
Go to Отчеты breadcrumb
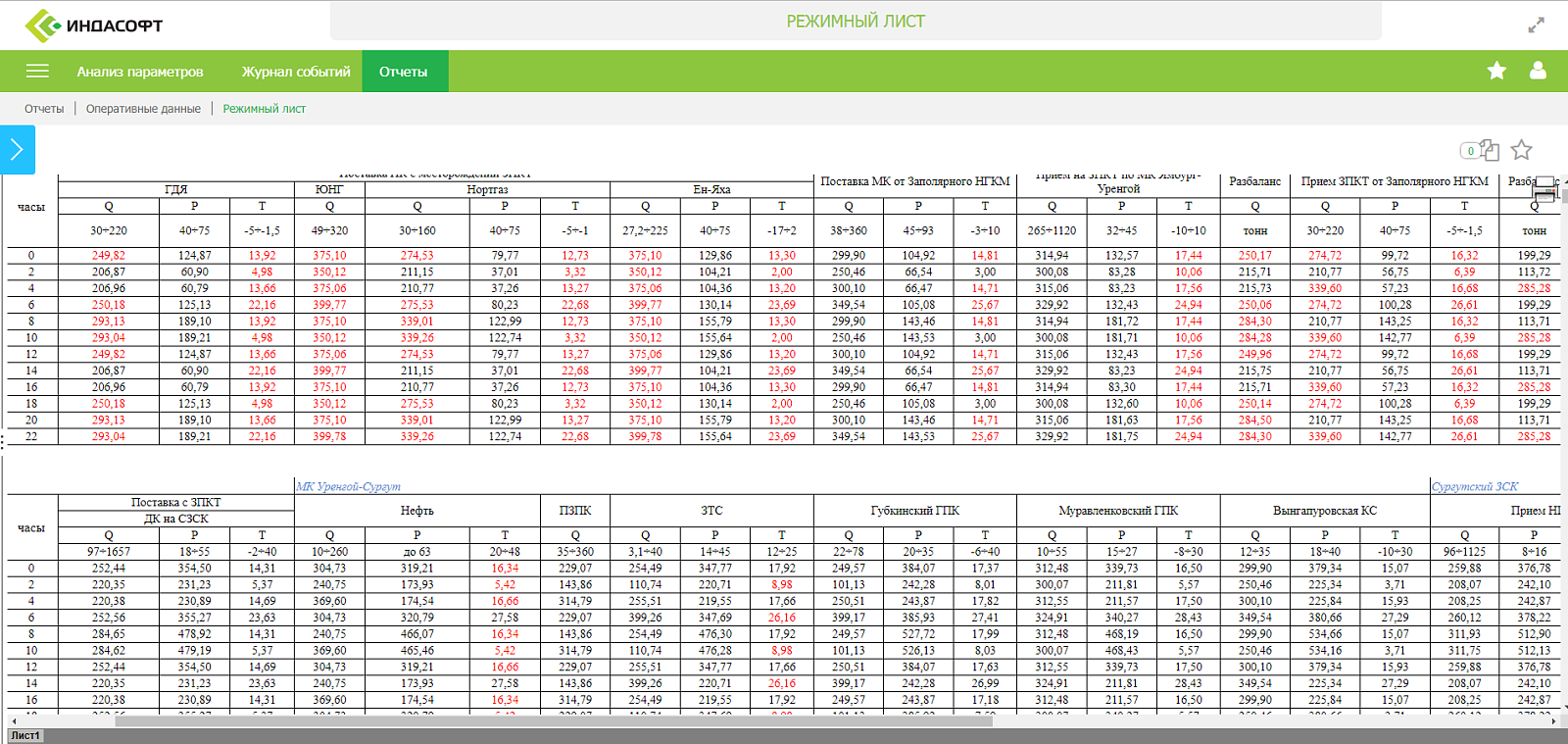pyautogui.click(x=44, y=109)
